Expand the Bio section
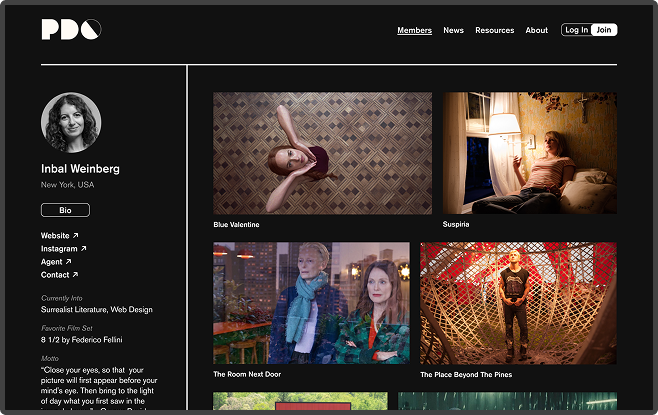This screenshot has height=415, width=658. pyautogui.click(x=65, y=210)
